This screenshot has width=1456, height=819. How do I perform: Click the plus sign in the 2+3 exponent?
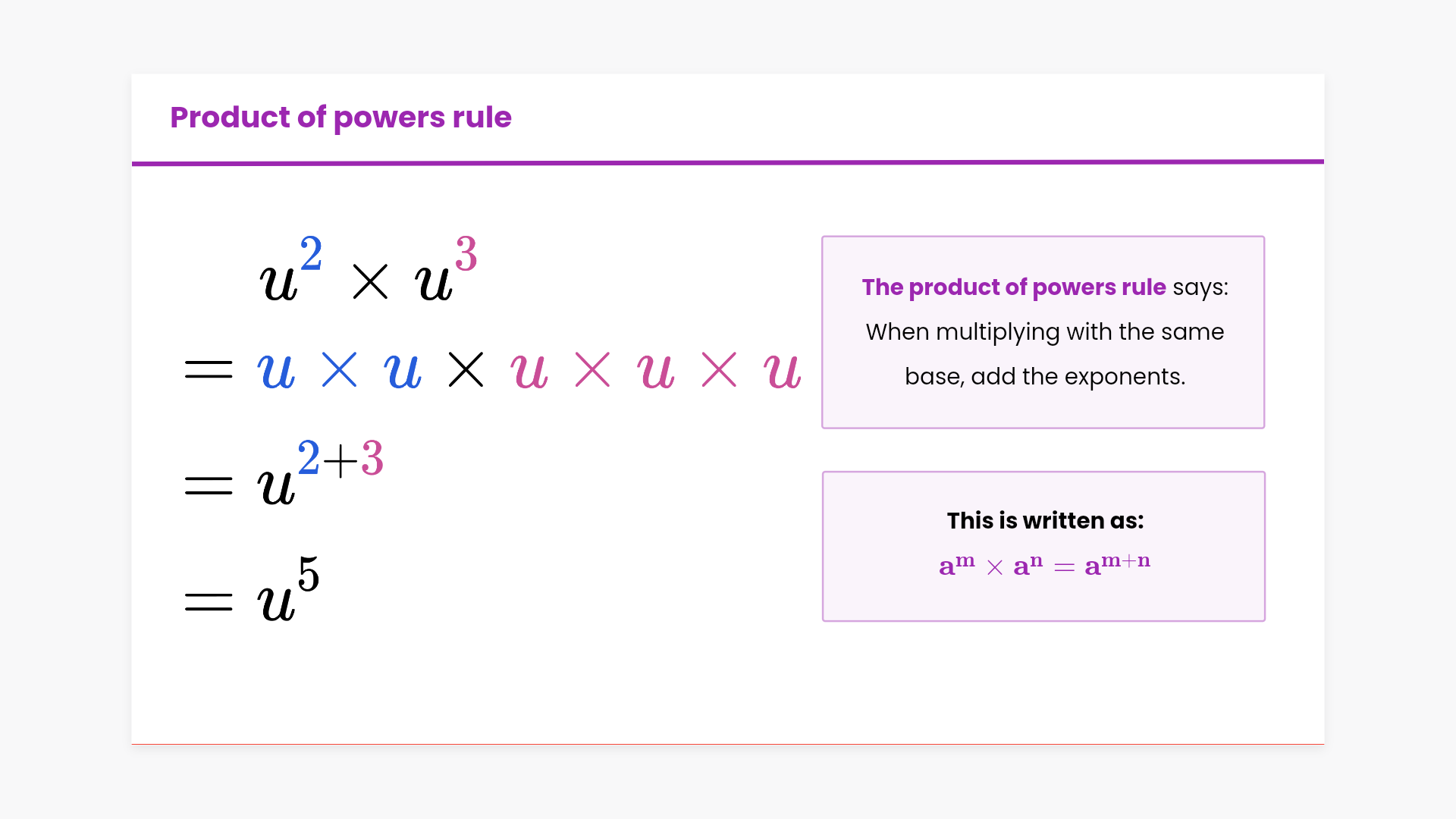point(340,460)
